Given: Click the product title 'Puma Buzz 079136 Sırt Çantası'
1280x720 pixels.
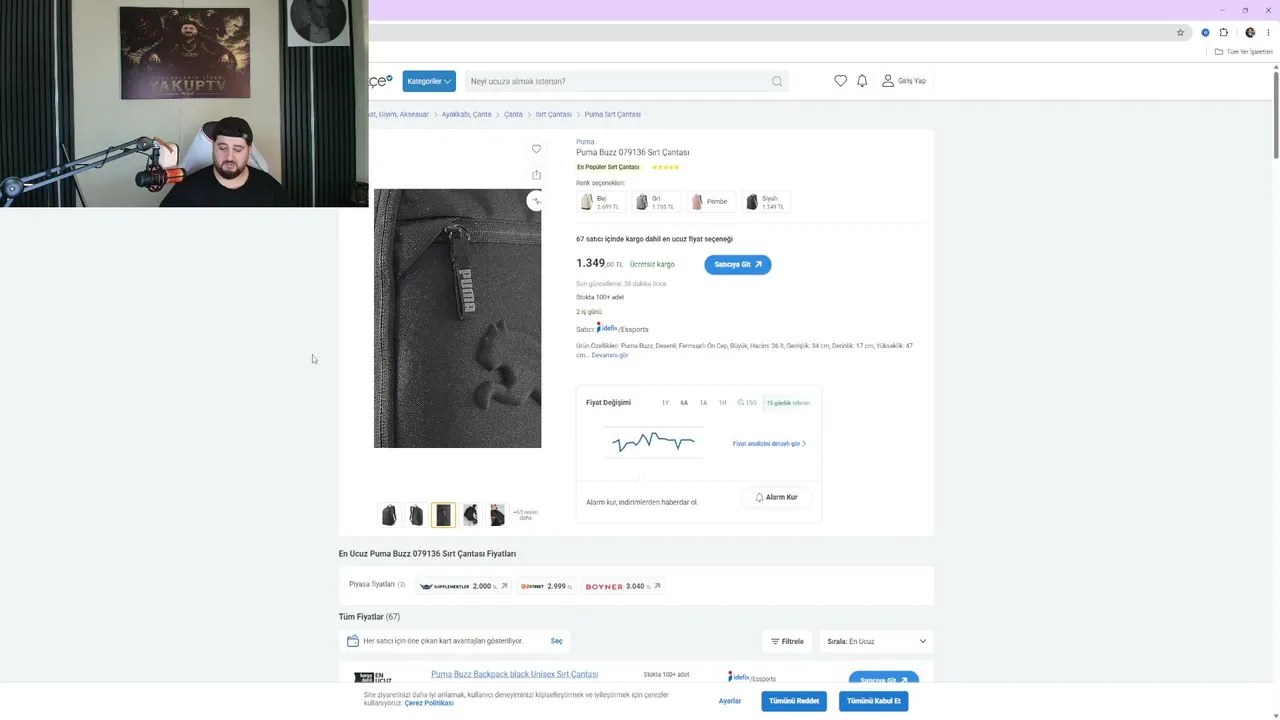Looking at the screenshot, I should 633,153.
